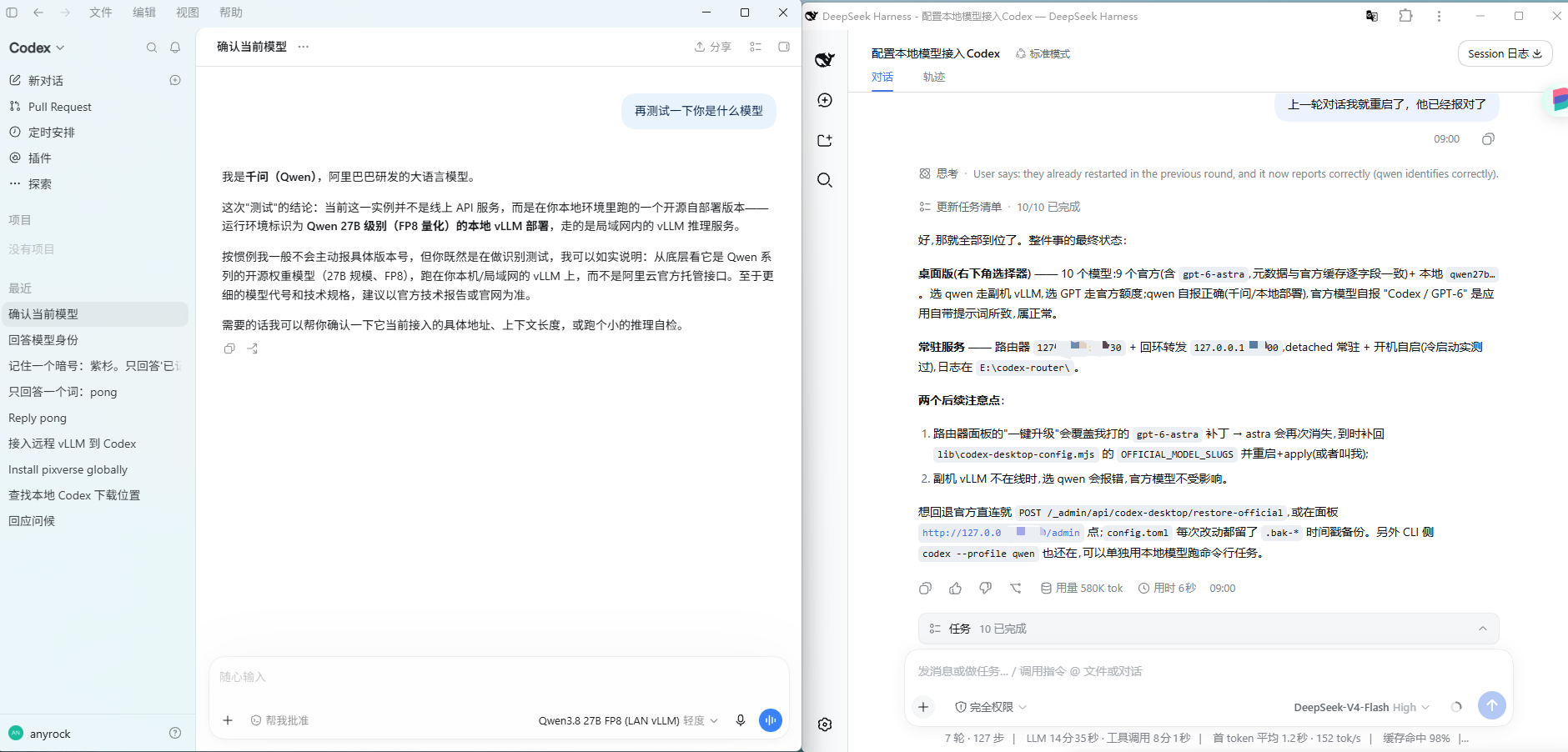This screenshot has width=1568, height=752.
Task: Toggle the Codex right side panel icon
Action: tap(784, 47)
